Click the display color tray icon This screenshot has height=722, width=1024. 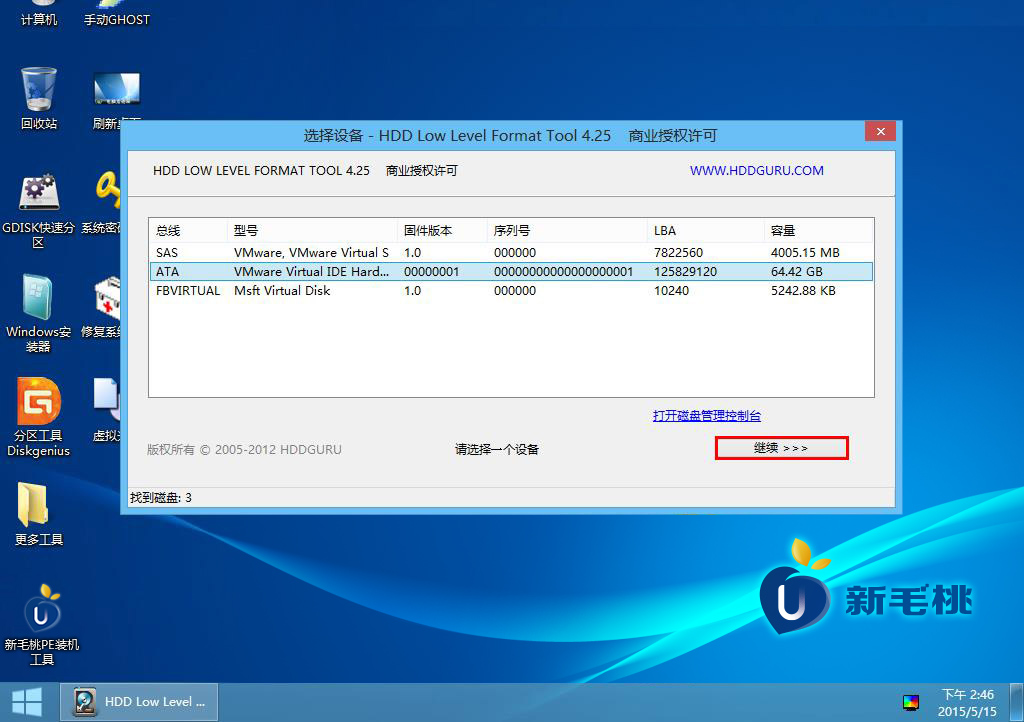click(910, 702)
